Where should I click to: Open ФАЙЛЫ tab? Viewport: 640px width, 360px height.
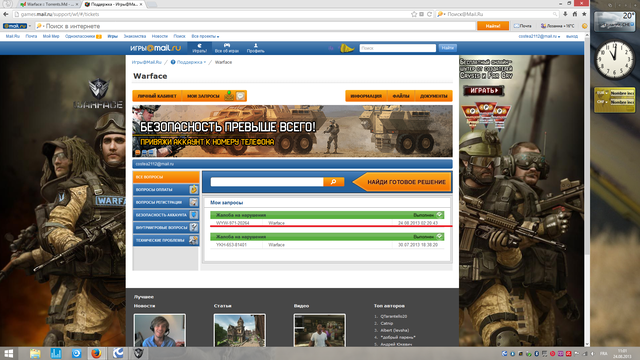(401, 96)
